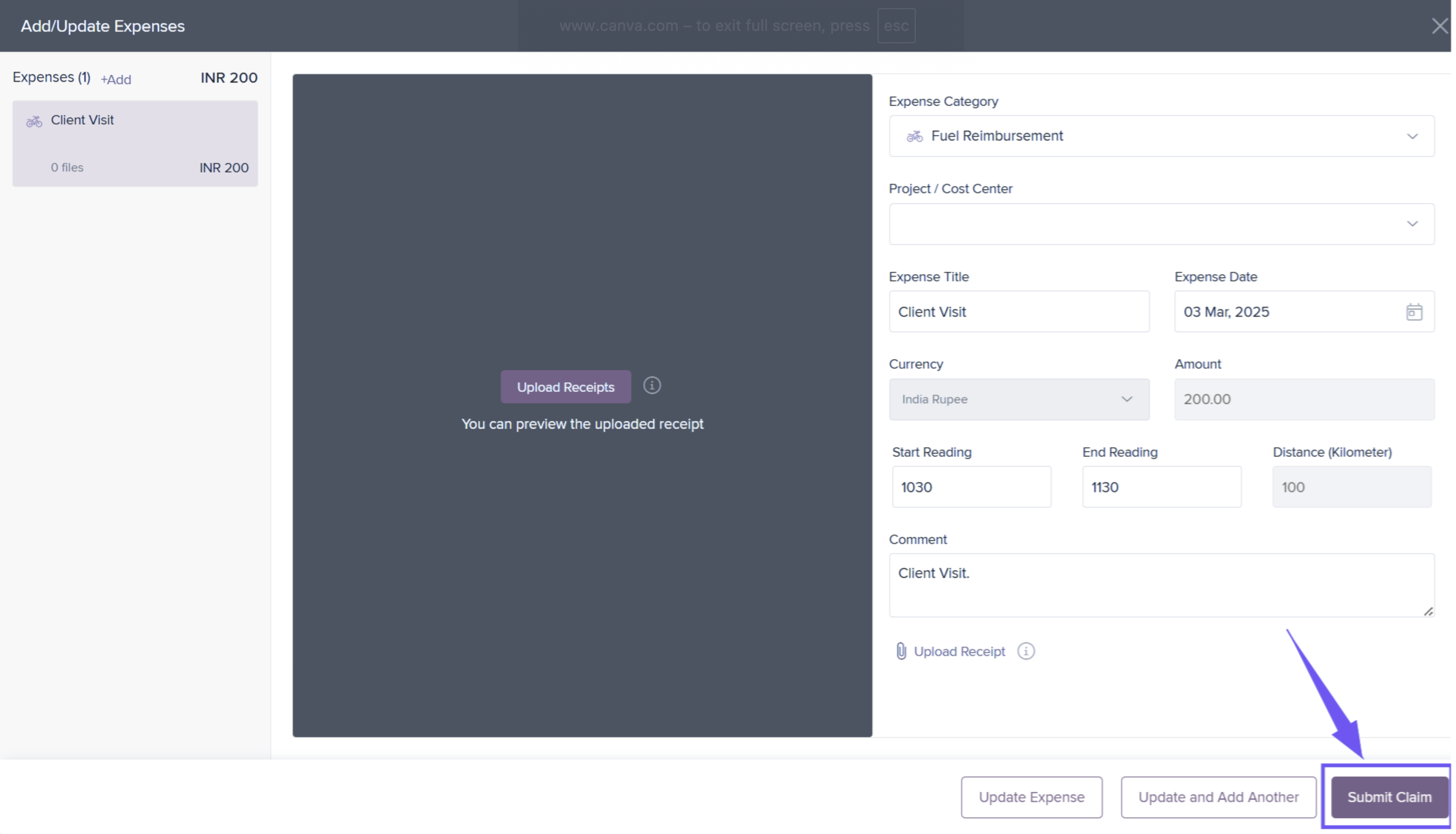The height and width of the screenshot is (834, 1456).
Task: Click into the Comment text area
Action: point(1161,585)
